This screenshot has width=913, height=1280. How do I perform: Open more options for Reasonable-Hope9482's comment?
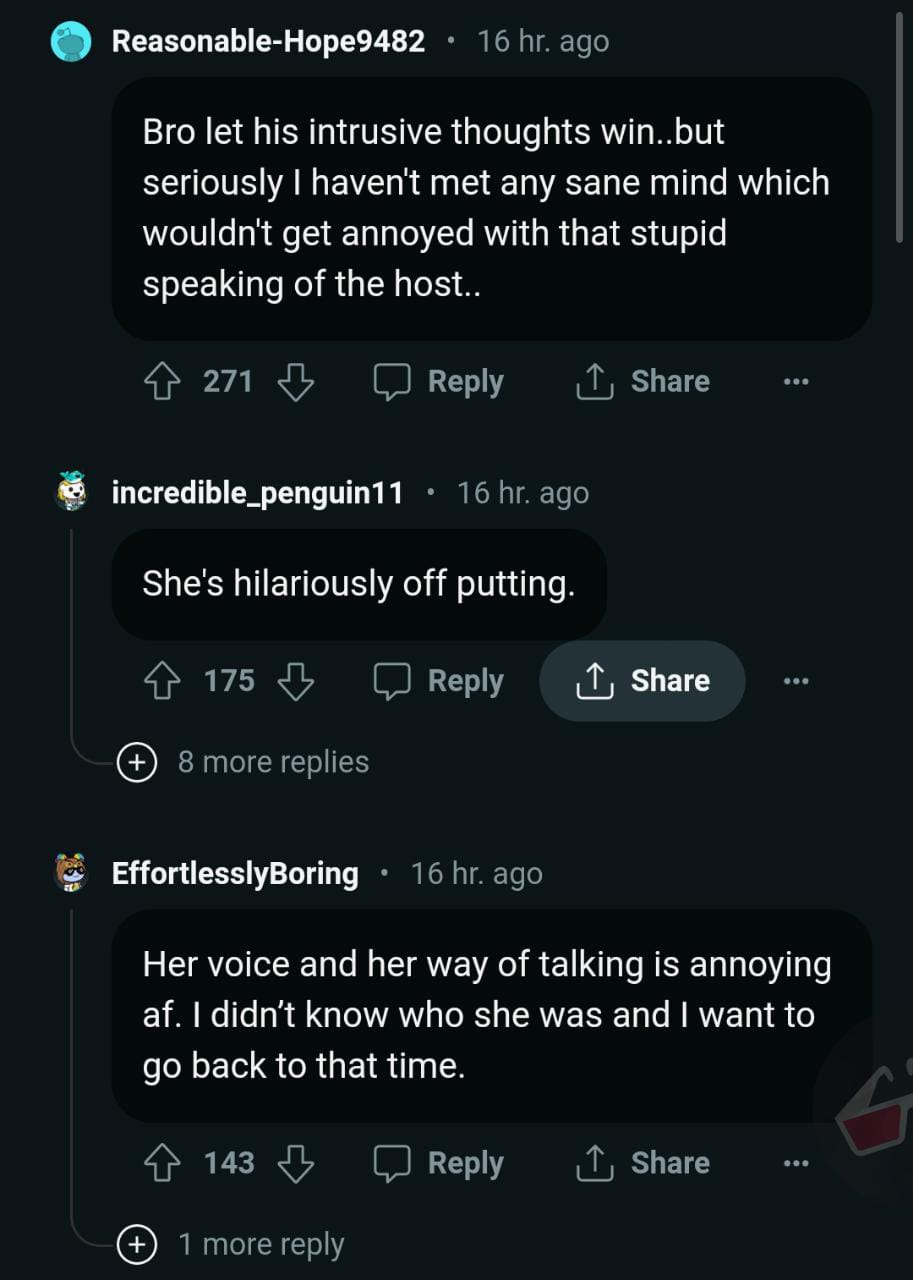tap(795, 381)
